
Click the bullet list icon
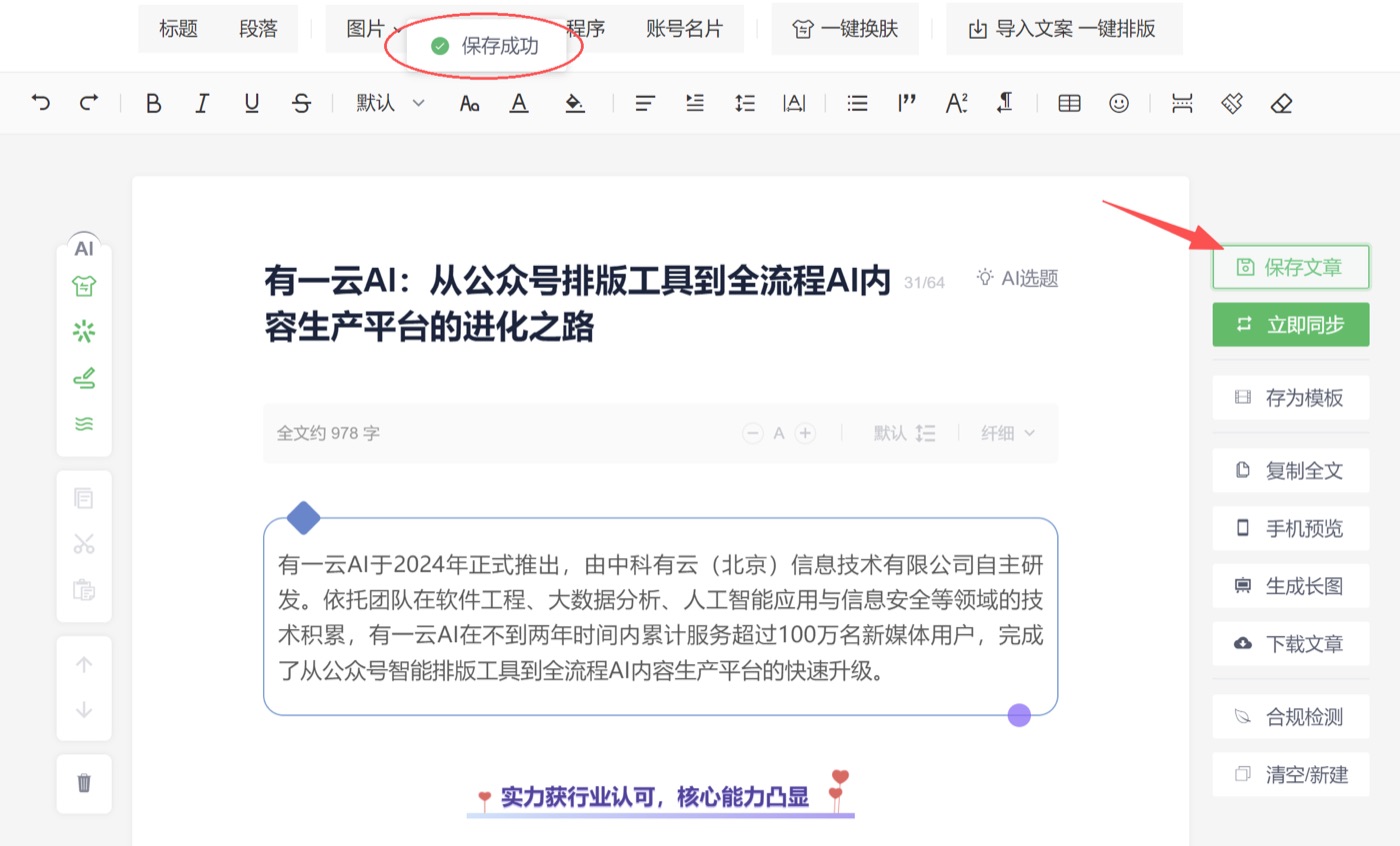857,103
